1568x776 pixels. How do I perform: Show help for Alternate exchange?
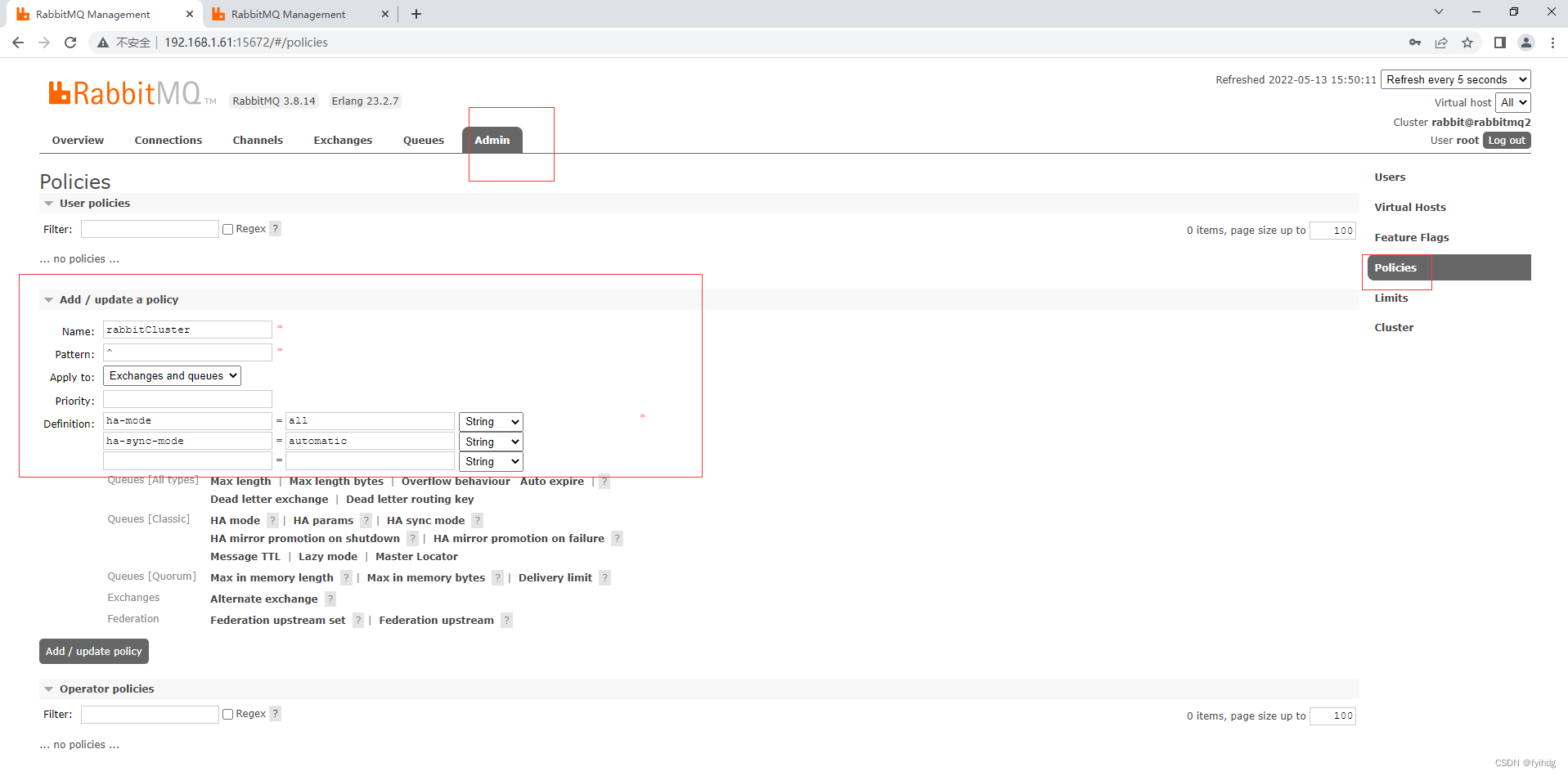coord(330,599)
